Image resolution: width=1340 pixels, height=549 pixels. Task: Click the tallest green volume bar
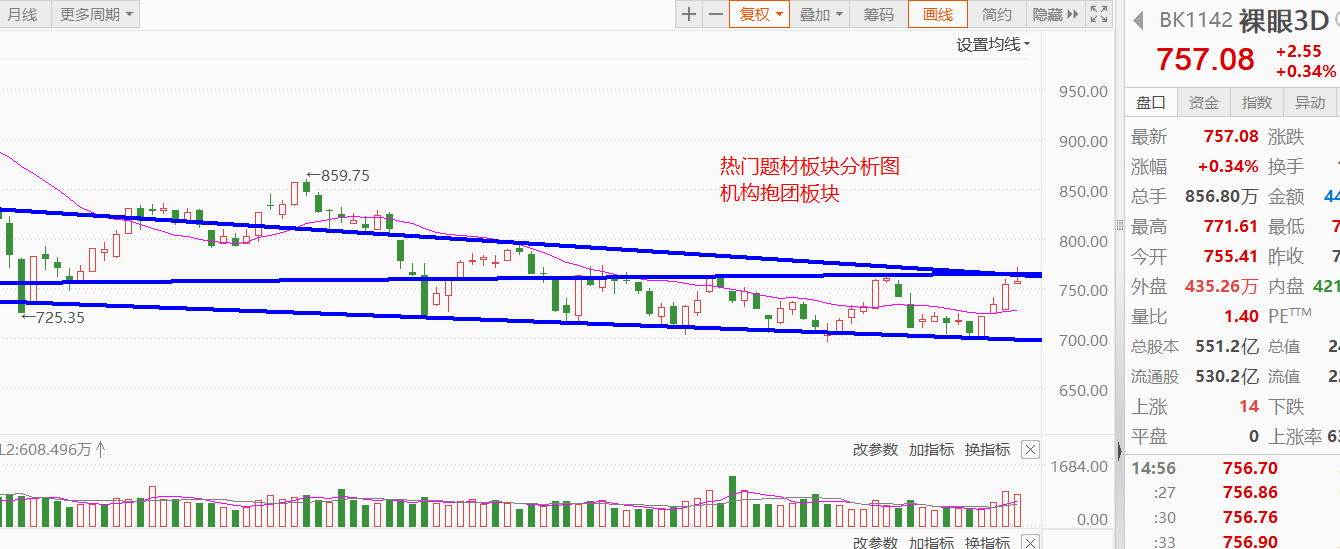(732, 502)
